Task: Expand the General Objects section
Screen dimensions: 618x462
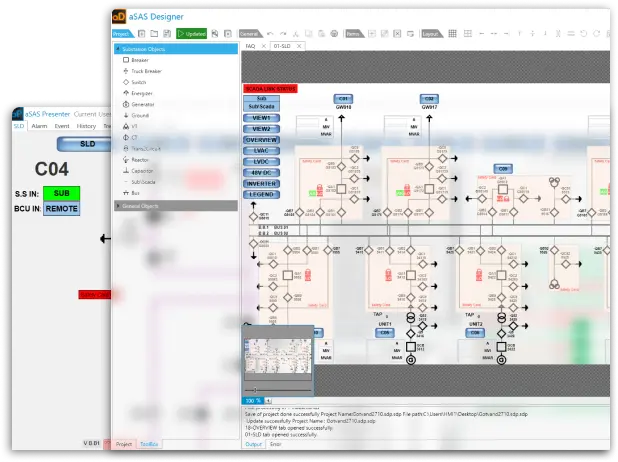Action: tap(118, 206)
